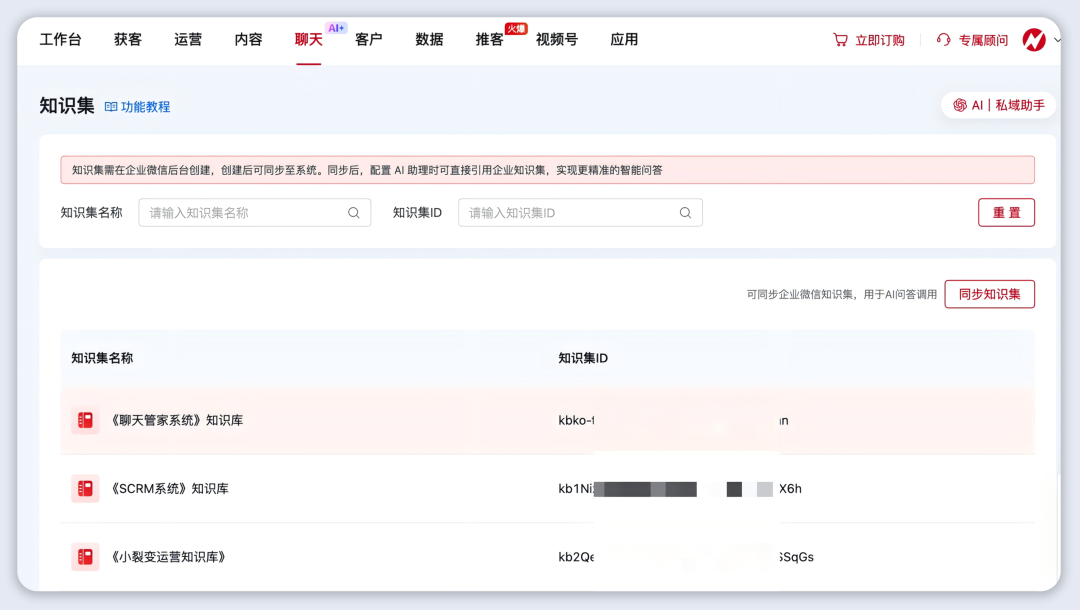Switch to the 客户 tab
This screenshot has height=610, width=1080.
[x=368, y=39]
